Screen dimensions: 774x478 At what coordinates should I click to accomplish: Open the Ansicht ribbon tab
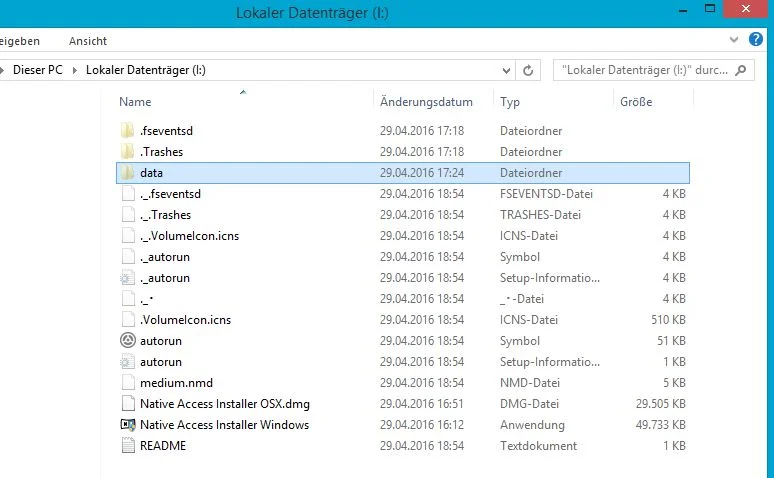point(88,41)
